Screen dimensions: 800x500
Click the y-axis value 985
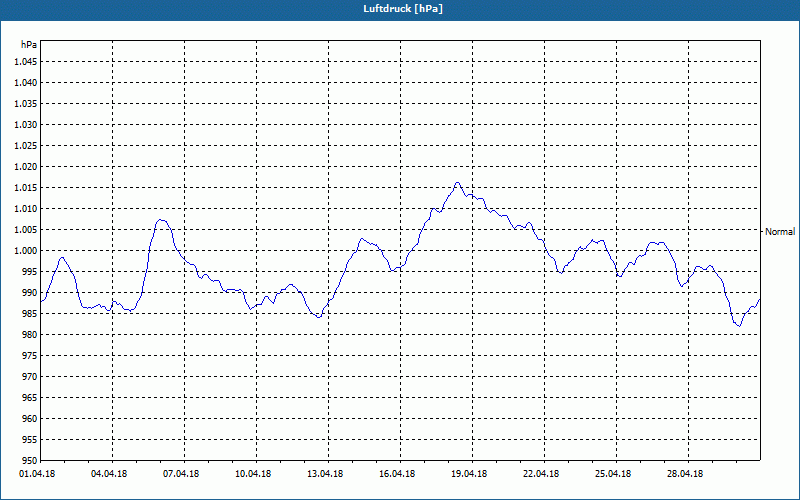[30, 313]
